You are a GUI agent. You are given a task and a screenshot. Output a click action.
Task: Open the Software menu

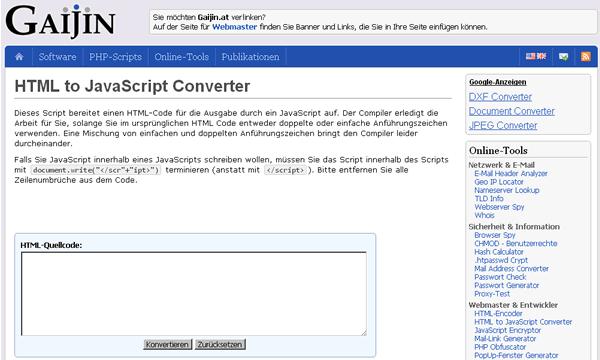click(x=57, y=57)
